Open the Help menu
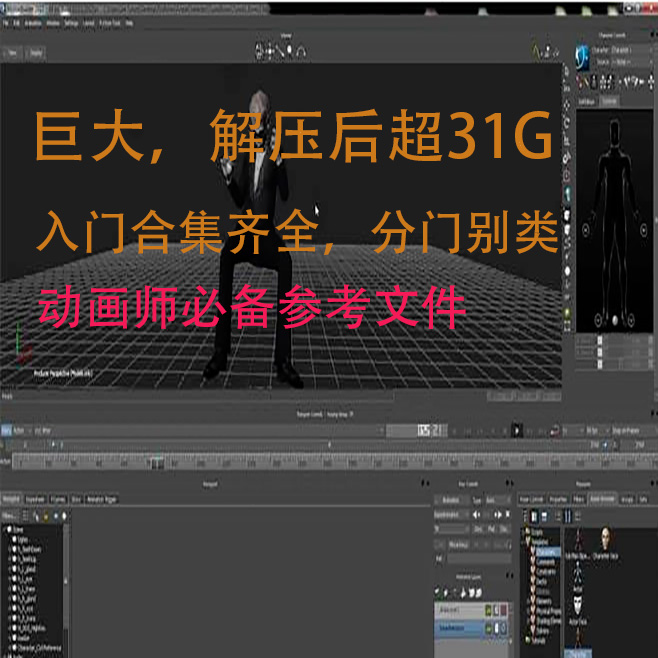The image size is (658, 658). click(x=129, y=23)
